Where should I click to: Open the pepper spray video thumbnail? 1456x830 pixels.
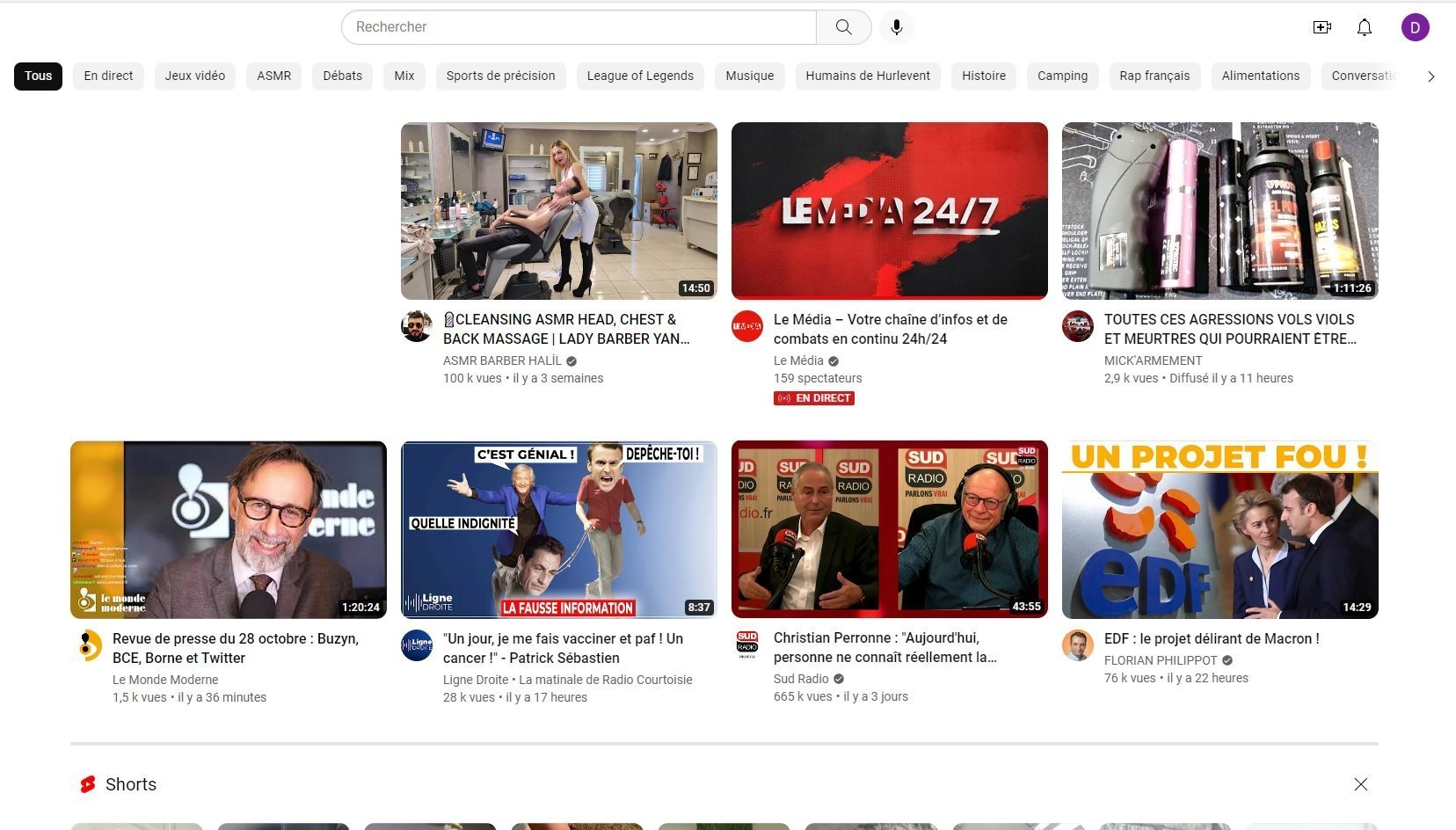coord(1220,211)
